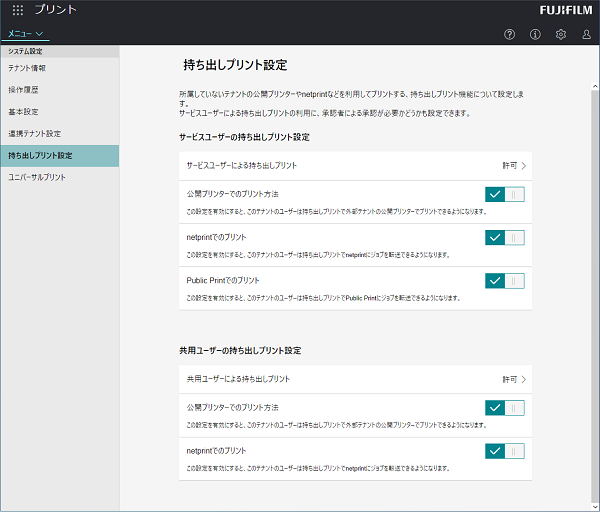Image resolution: width=600 pixels, height=512 pixels.
Task: Select 持ち出しプリント設定 in the sidebar
Action: pos(60,156)
